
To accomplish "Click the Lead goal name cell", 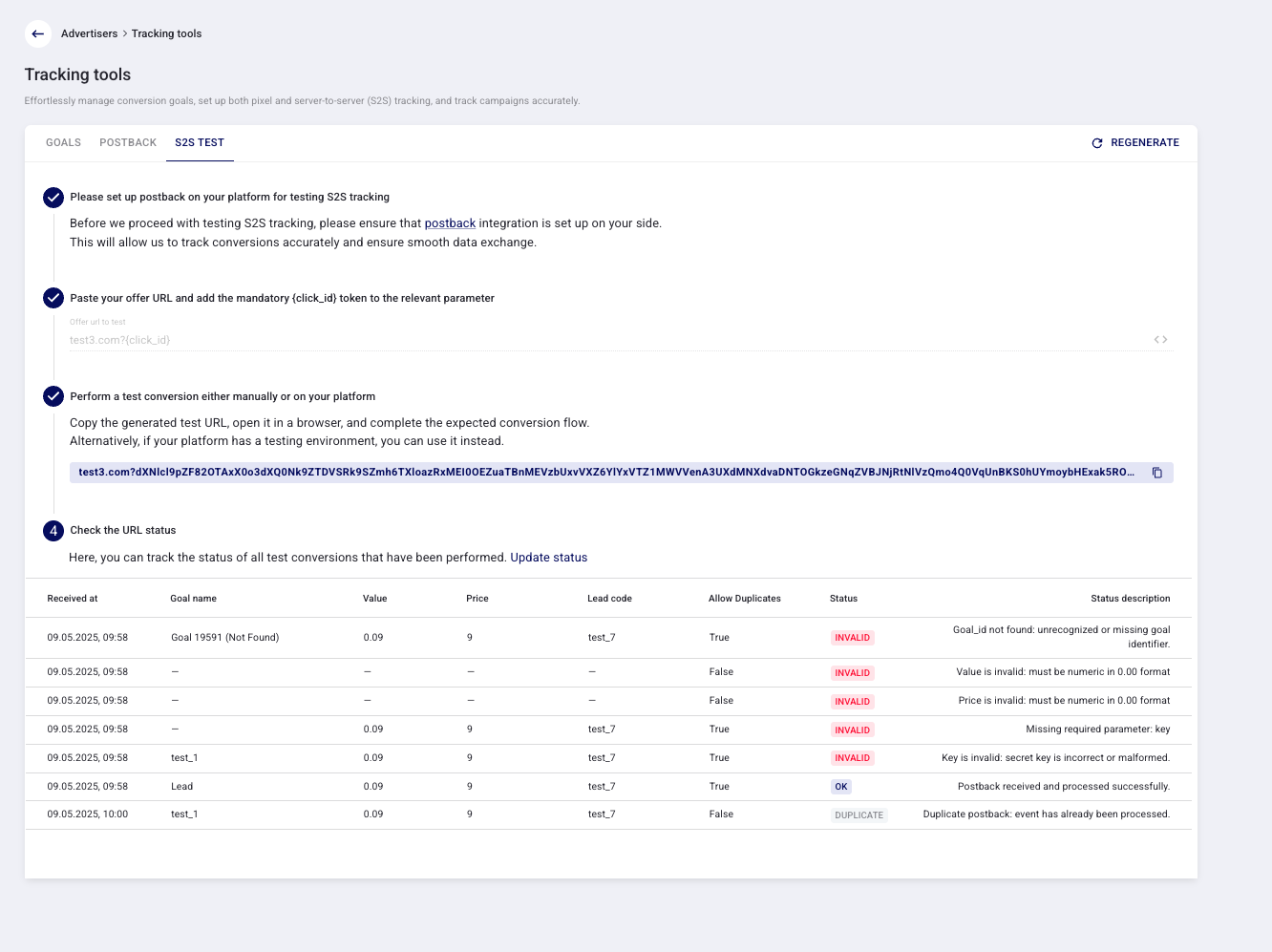I will tap(181, 787).
